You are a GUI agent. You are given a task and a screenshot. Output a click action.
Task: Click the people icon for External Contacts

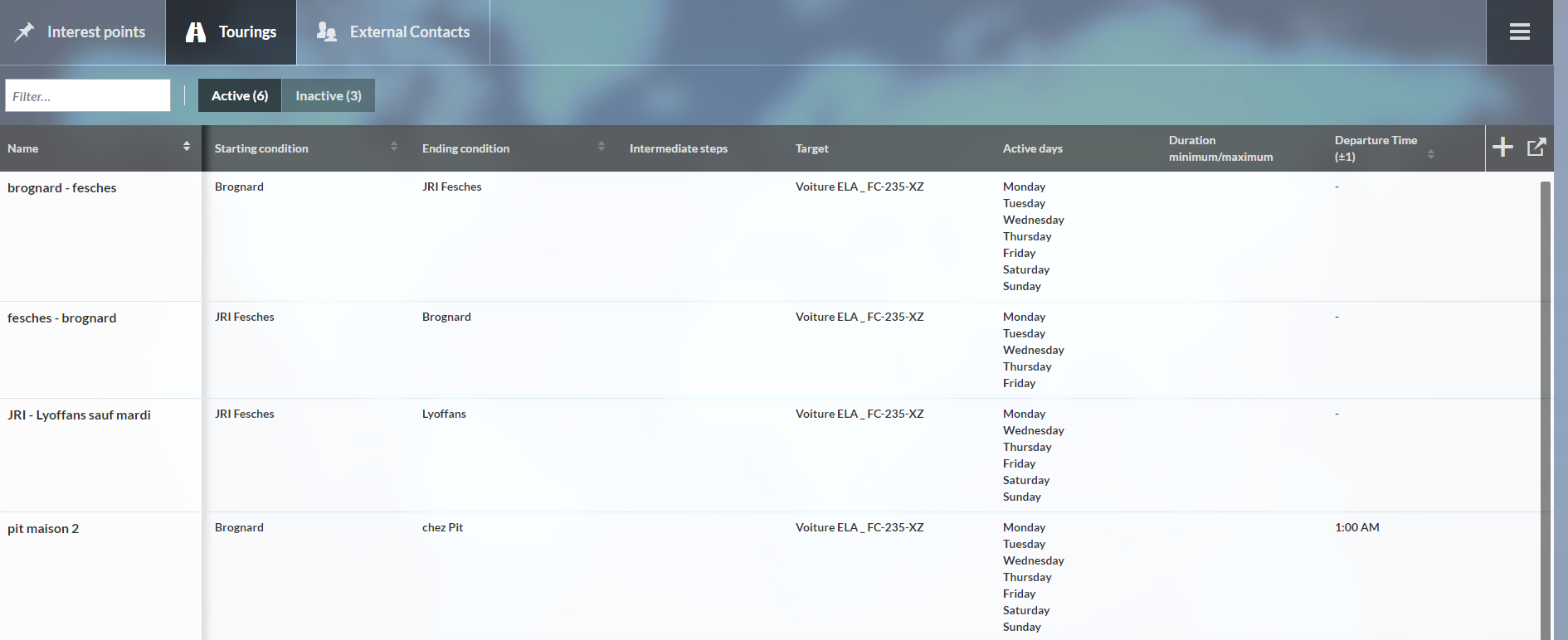pyautogui.click(x=327, y=32)
